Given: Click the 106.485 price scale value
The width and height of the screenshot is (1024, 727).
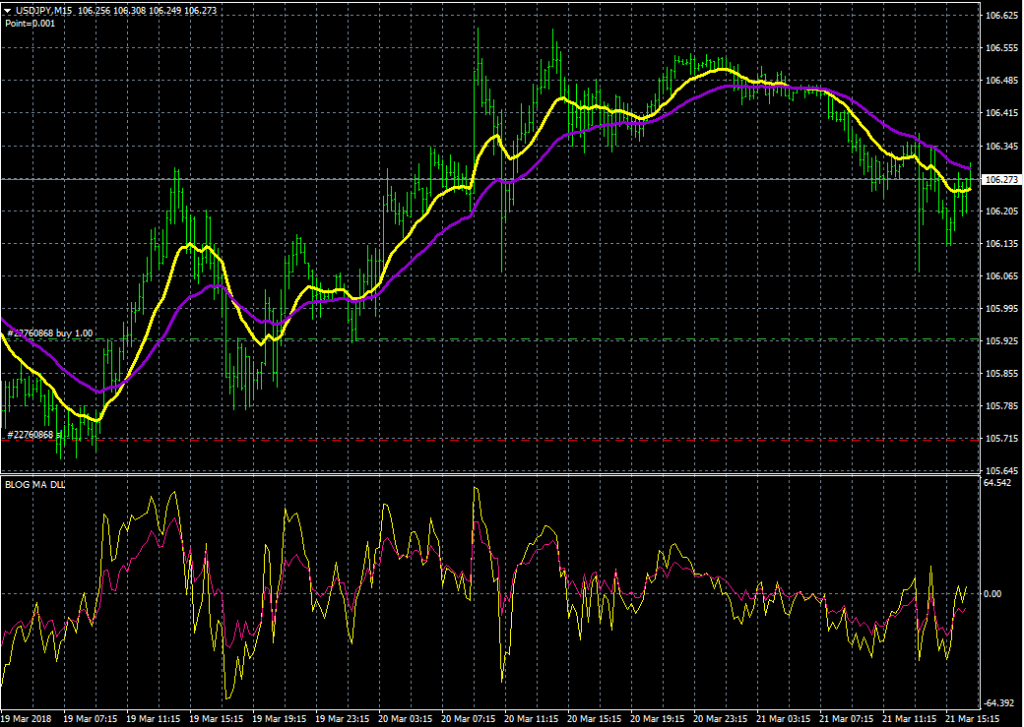Looking at the screenshot, I should tap(1000, 81).
